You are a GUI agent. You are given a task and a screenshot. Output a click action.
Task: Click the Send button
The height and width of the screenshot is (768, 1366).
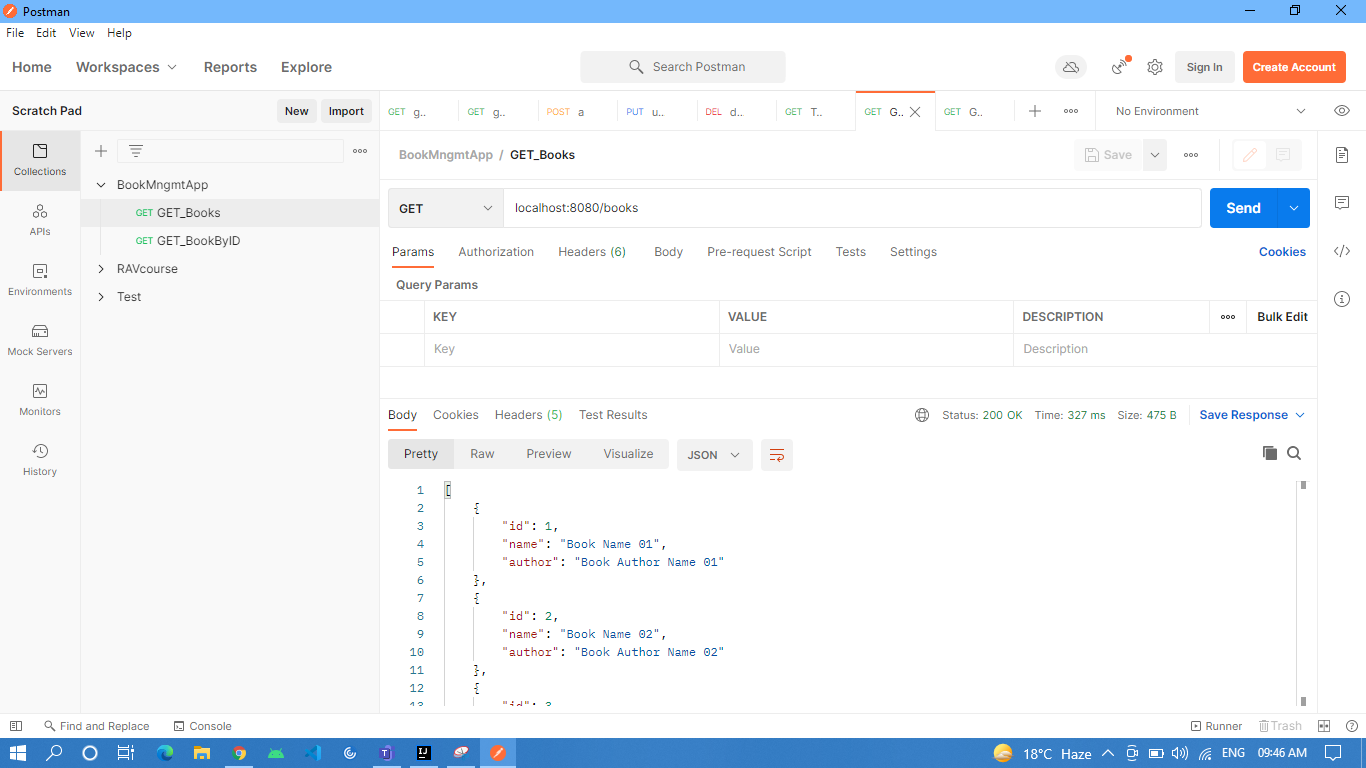point(1244,208)
